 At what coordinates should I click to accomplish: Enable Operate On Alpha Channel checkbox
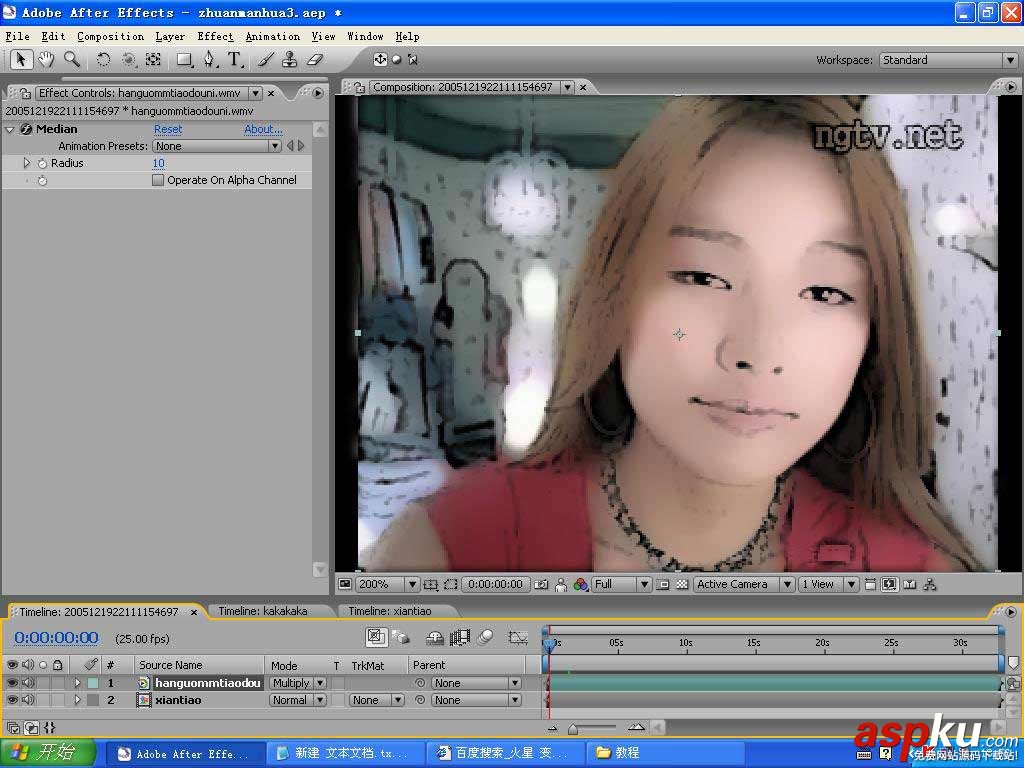click(x=158, y=180)
